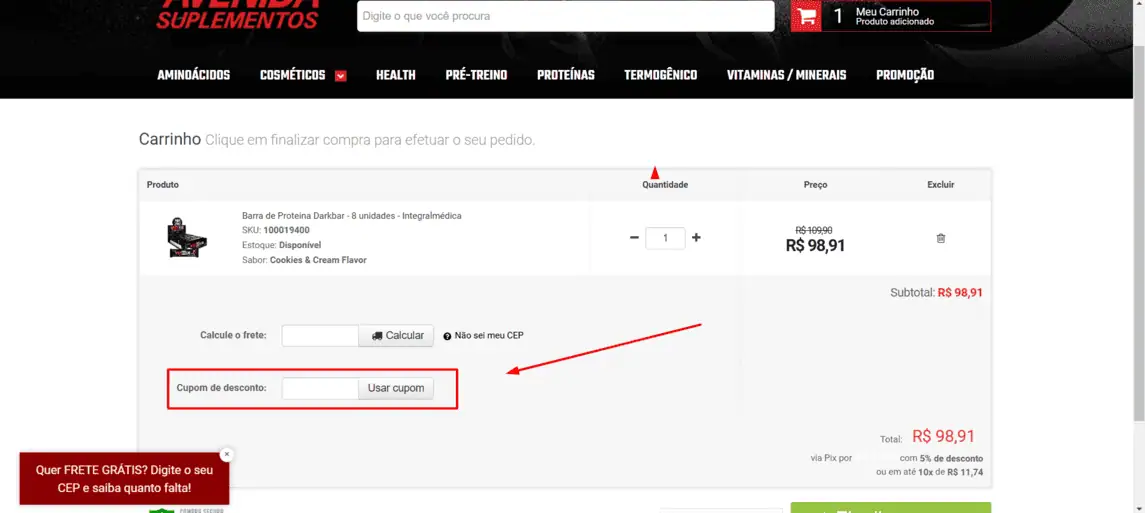The image size is (1145, 513).
Task: Click the search box 'Digite o que você procura'
Action: pos(566,16)
